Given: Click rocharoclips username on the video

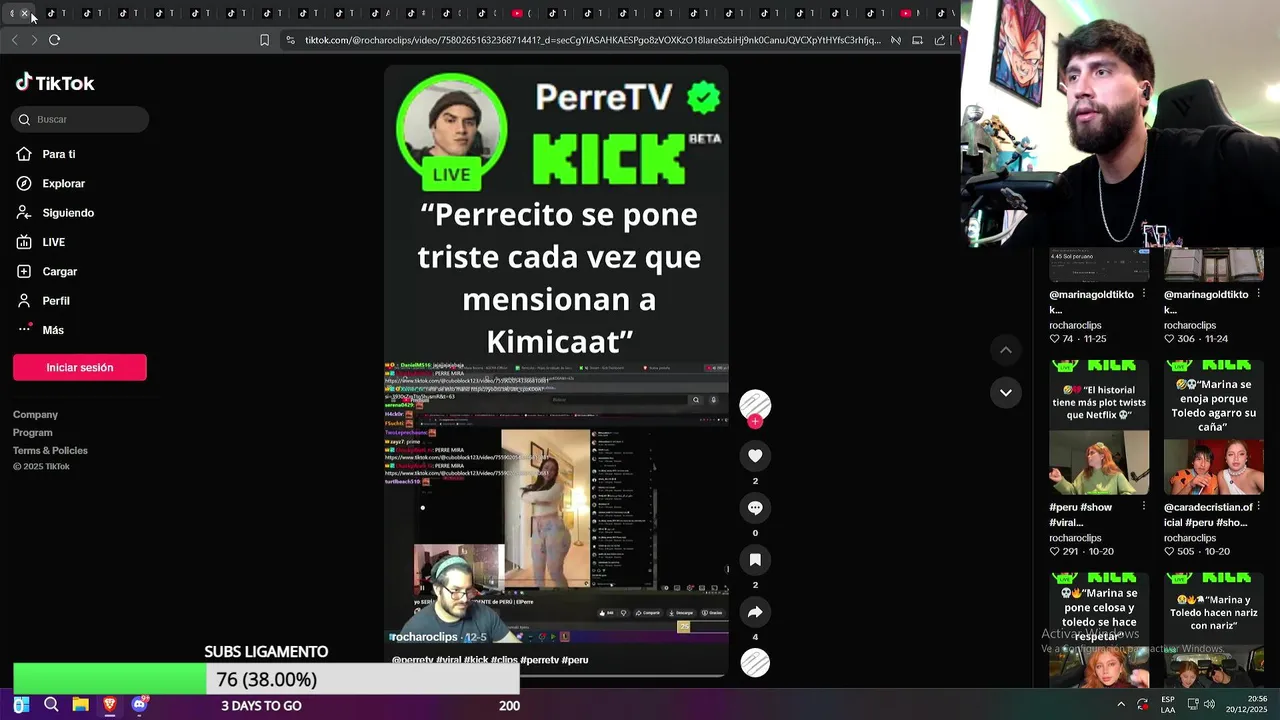Looking at the screenshot, I should click(424, 637).
